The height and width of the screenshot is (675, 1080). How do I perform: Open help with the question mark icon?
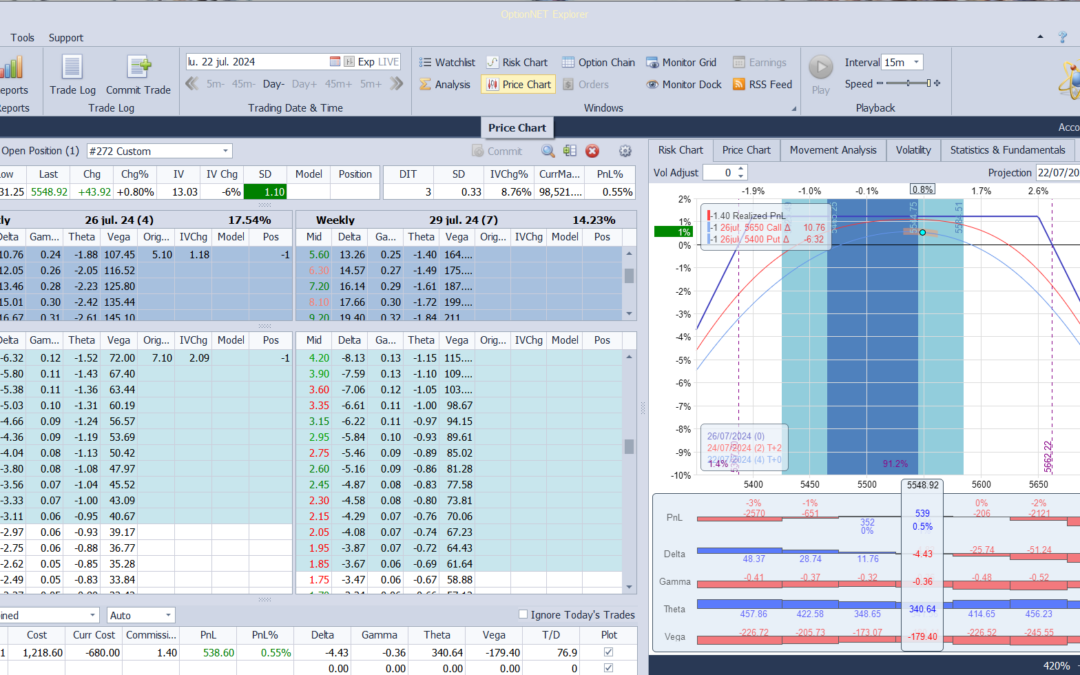pyautogui.click(x=1063, y=37)
